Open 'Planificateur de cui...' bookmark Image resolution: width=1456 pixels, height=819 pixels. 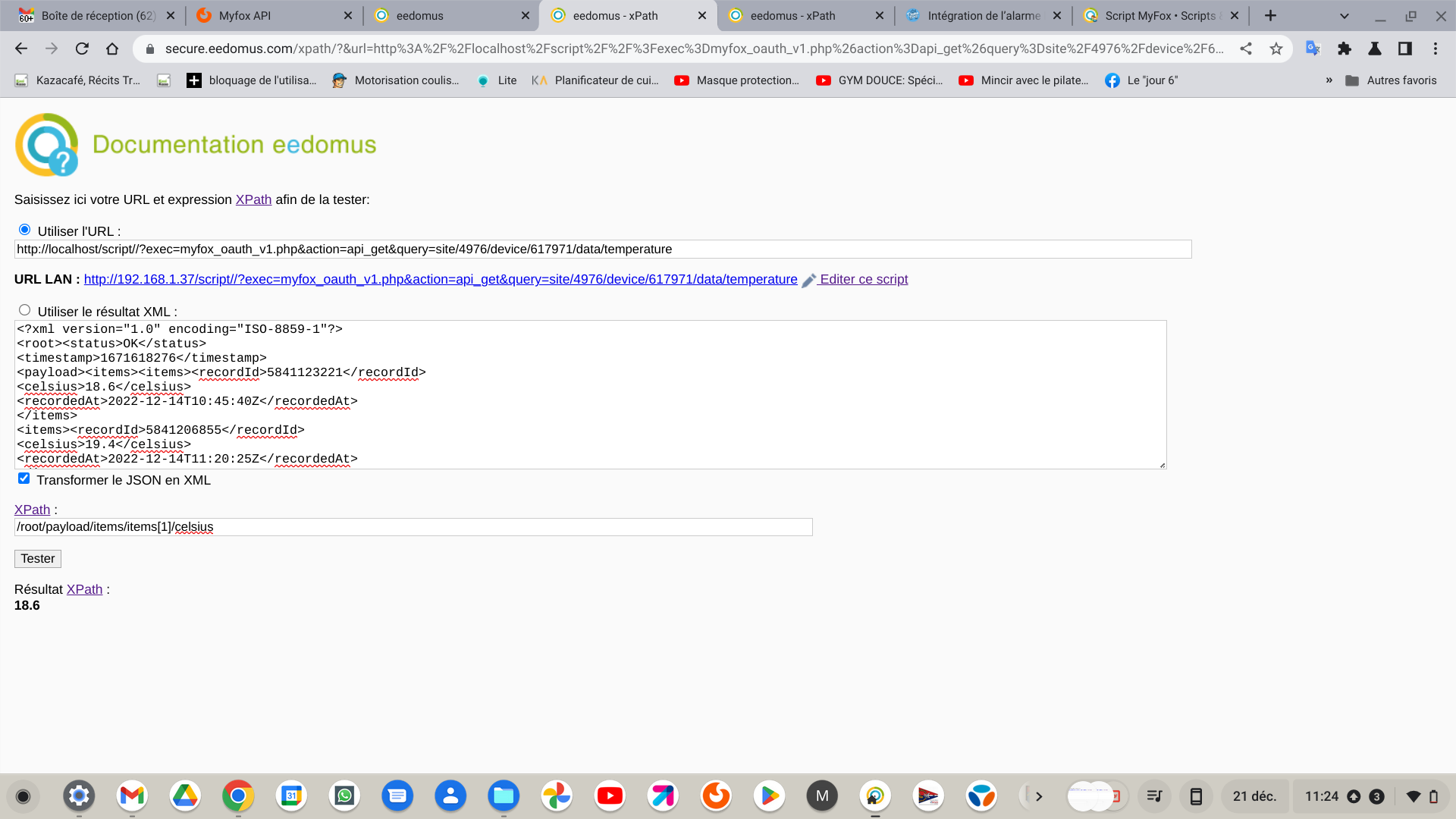coord(595,80)
